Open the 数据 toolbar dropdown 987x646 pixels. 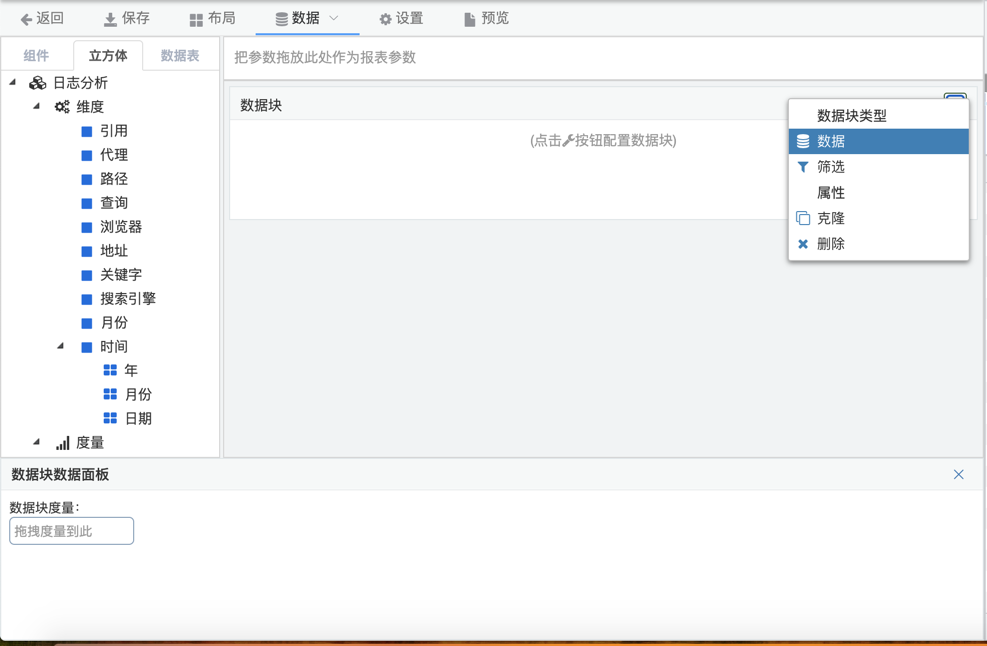click(x=307, y=18)
